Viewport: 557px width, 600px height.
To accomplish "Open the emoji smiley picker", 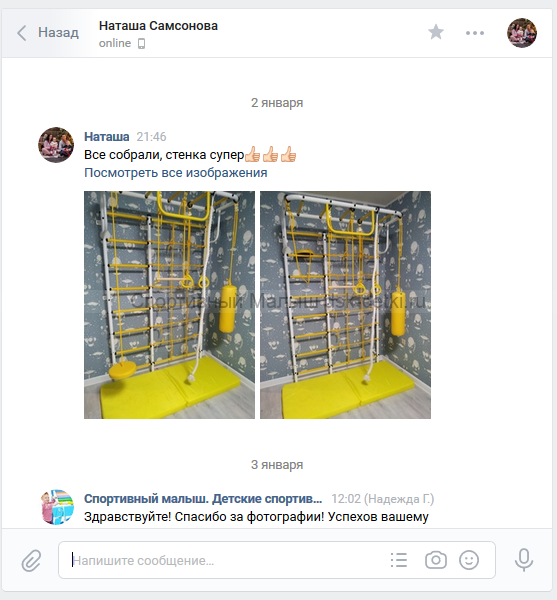I will click(x=469, y=560).
